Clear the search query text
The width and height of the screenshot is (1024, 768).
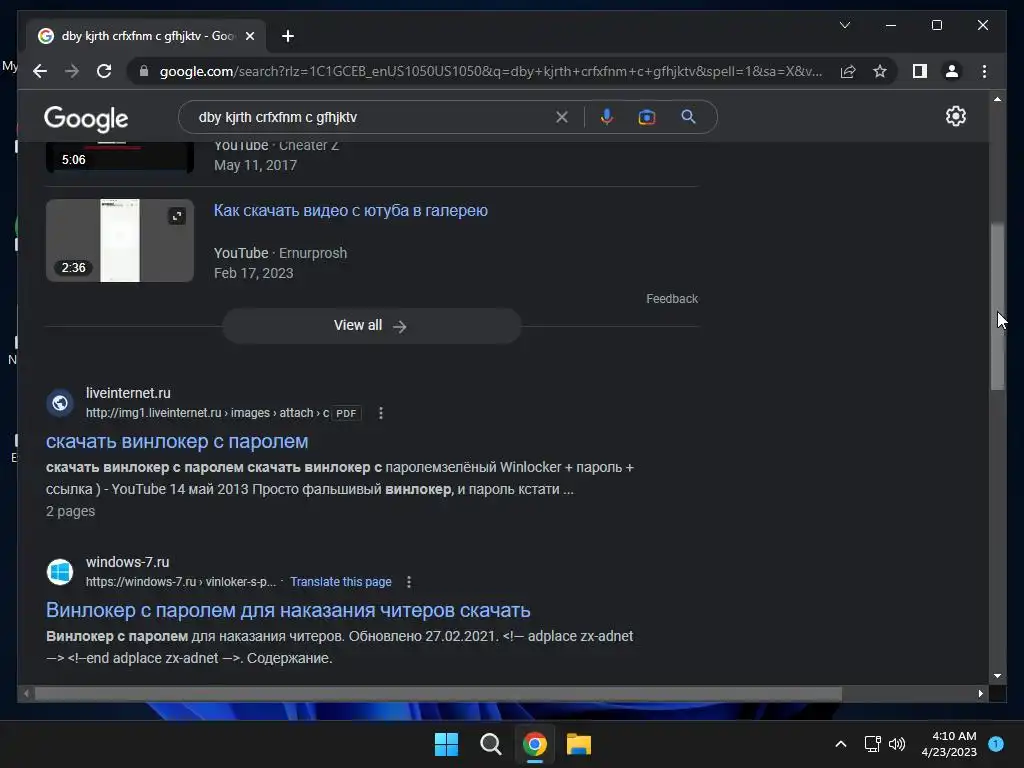(x=562, y=117)
